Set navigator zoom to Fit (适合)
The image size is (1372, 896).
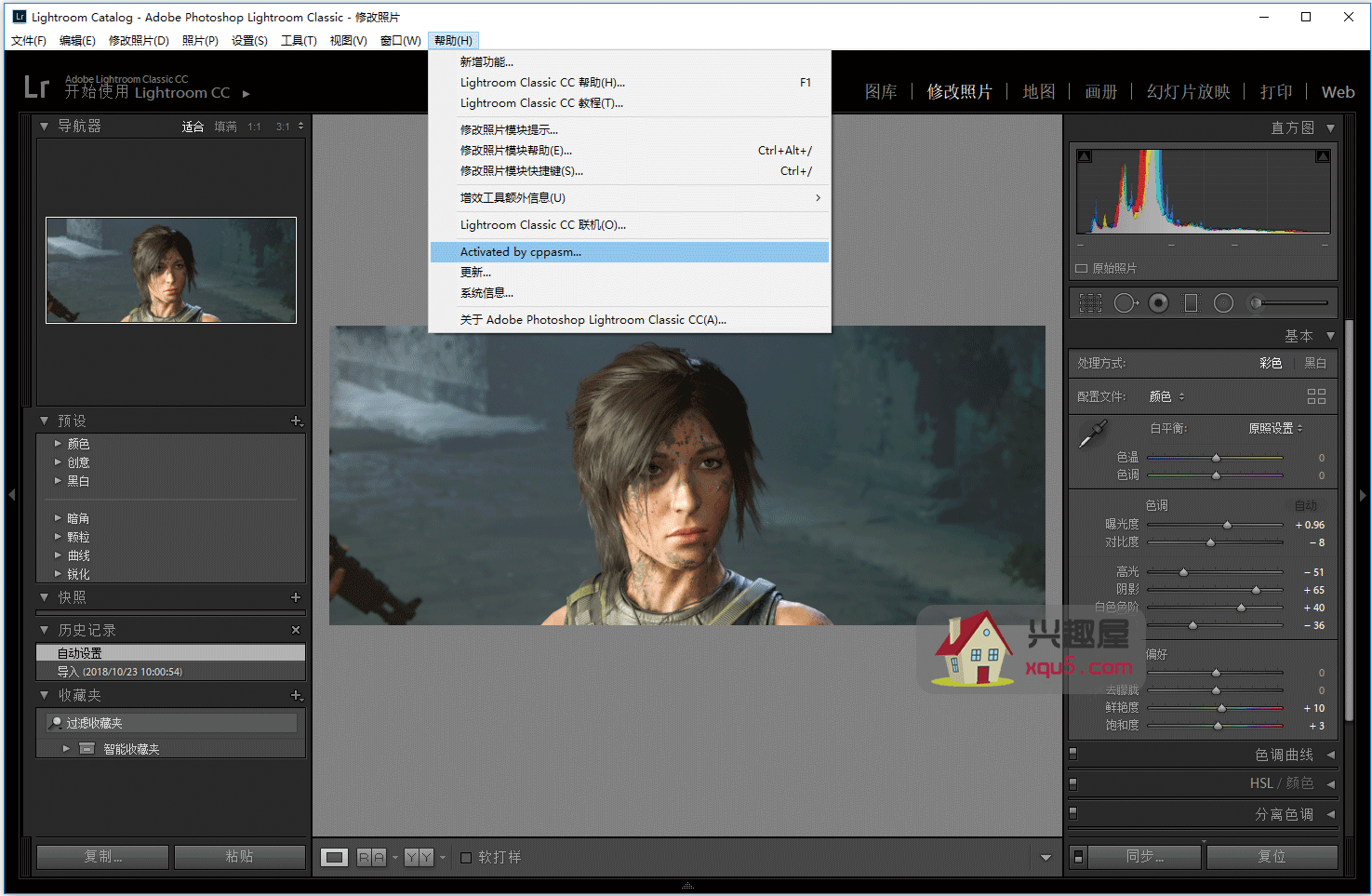(x=193, y=127)
